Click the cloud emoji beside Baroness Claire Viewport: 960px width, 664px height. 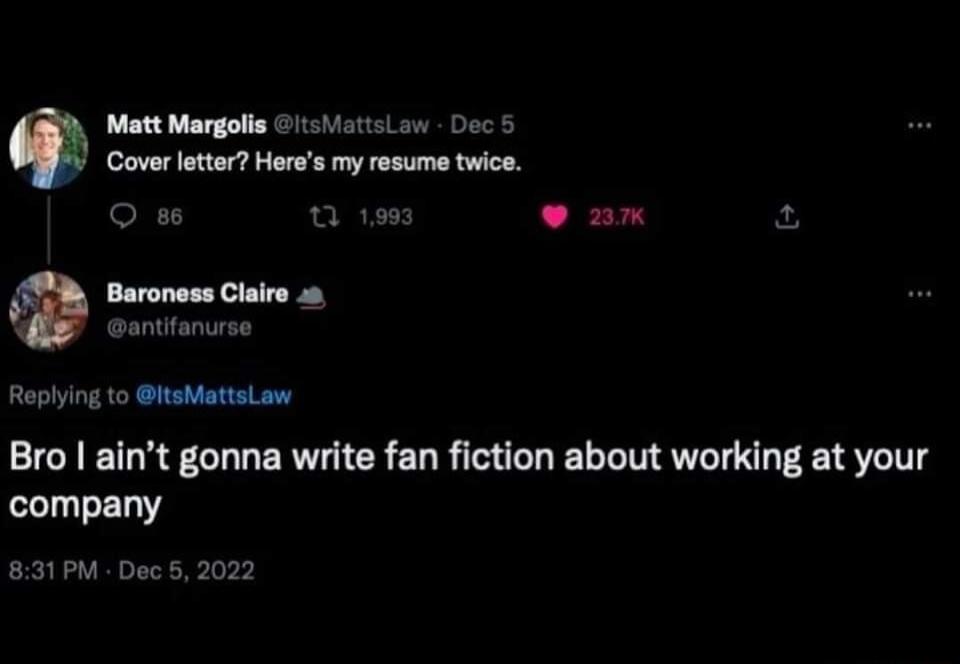[310, 293]
